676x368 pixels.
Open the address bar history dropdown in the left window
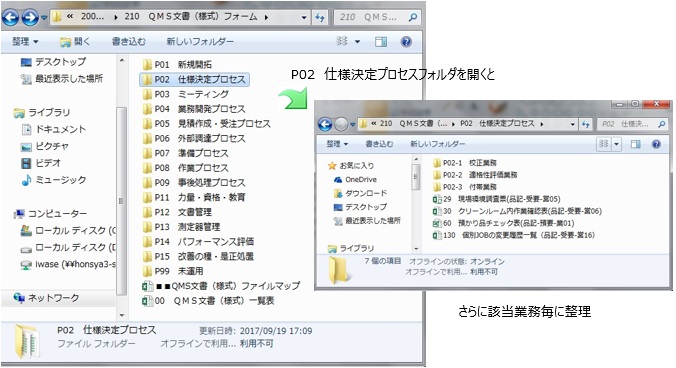[304, 18]
